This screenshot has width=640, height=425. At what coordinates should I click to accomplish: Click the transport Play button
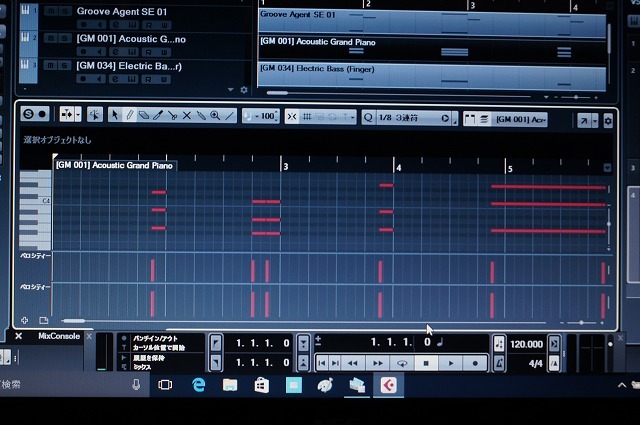tap(451, 363)
